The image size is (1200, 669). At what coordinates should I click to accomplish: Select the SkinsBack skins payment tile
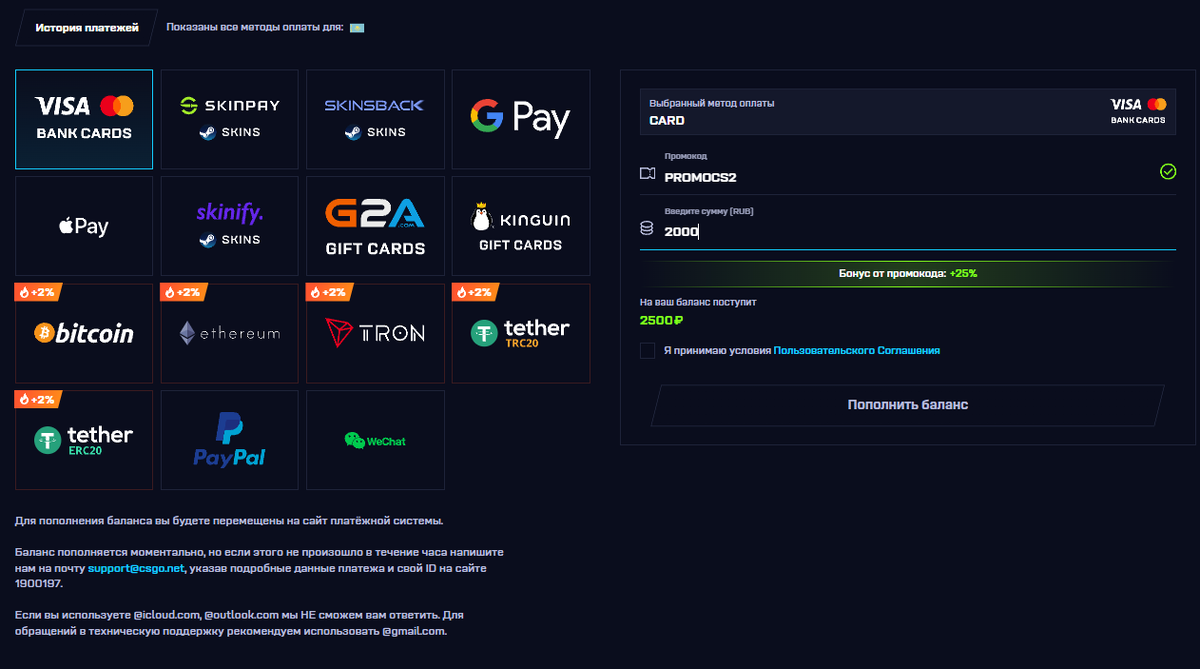(375, 119)
